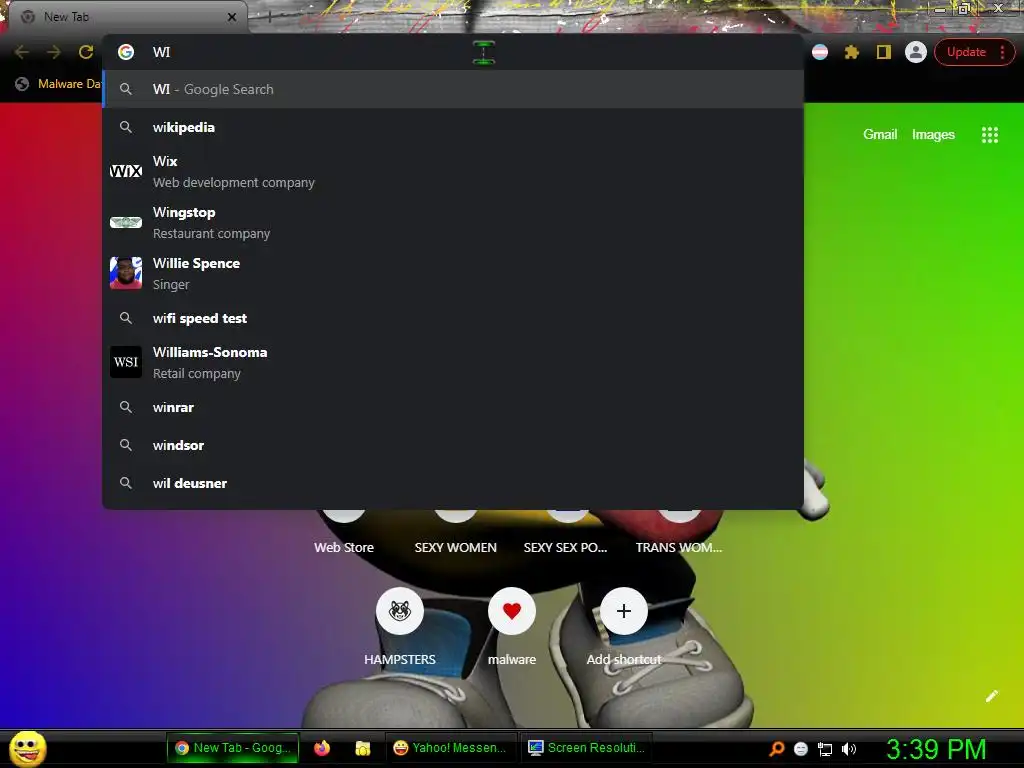1024x768 pixels.
Task: Switch to Yahoo! Messenger taskbar item
Action: click(451, 748)
